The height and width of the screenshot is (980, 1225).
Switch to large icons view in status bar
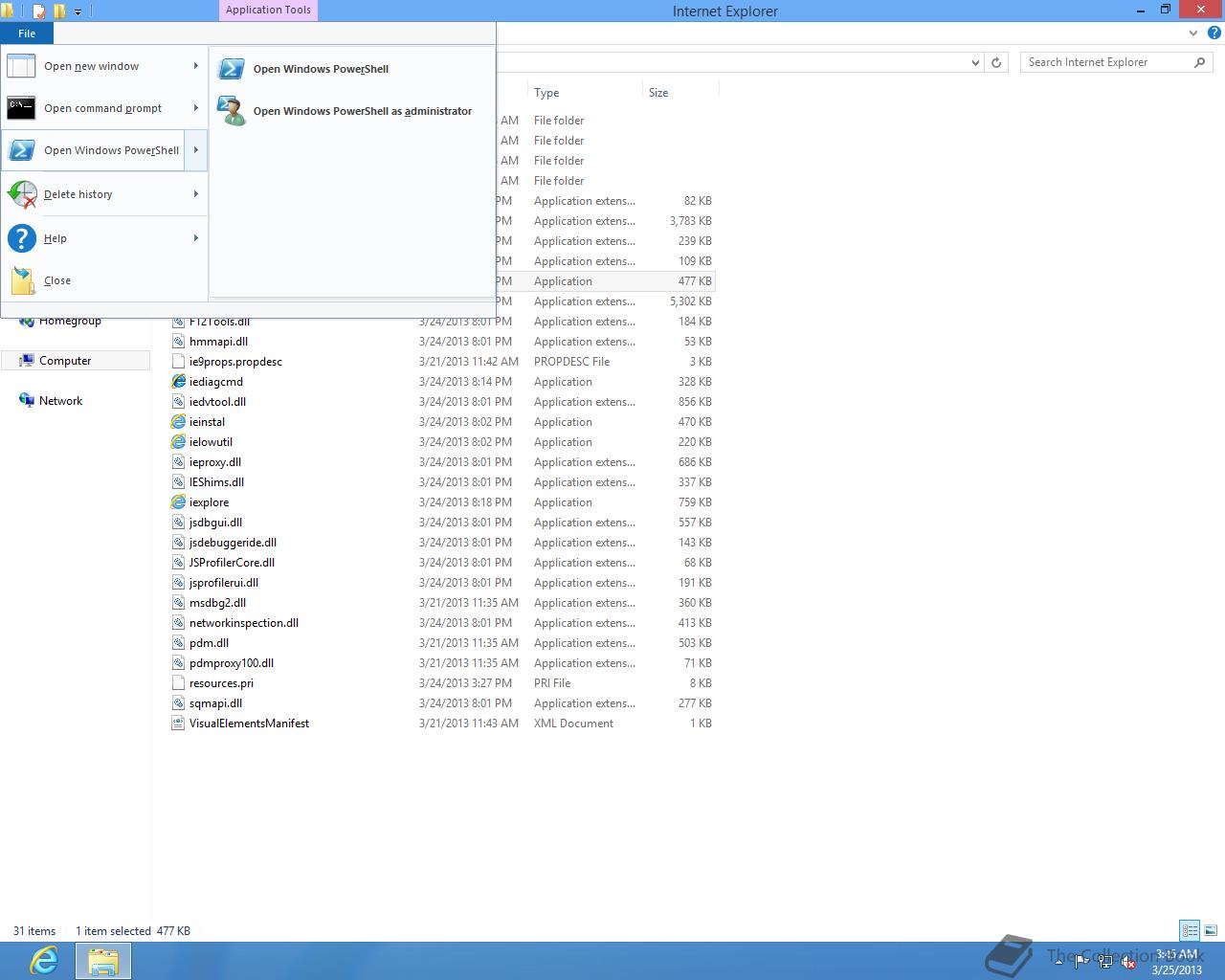1211,930
